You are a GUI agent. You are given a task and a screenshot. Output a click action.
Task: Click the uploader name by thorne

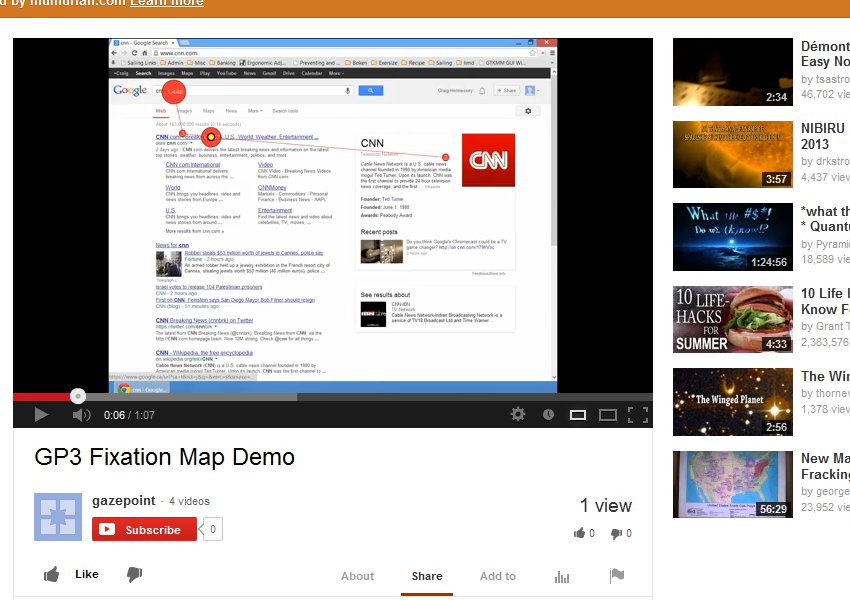(x=826, y=393)
